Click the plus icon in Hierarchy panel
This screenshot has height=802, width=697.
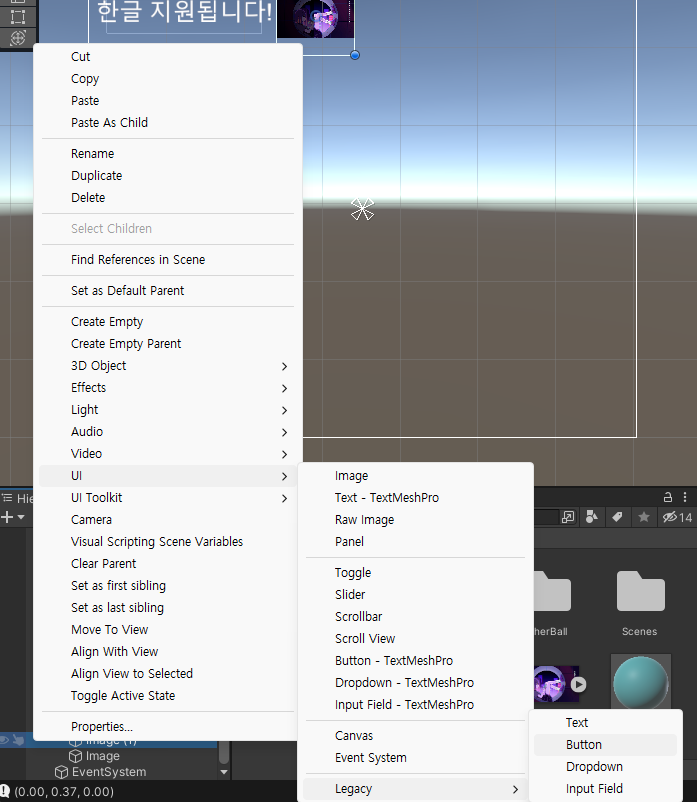tap(7, 517)
